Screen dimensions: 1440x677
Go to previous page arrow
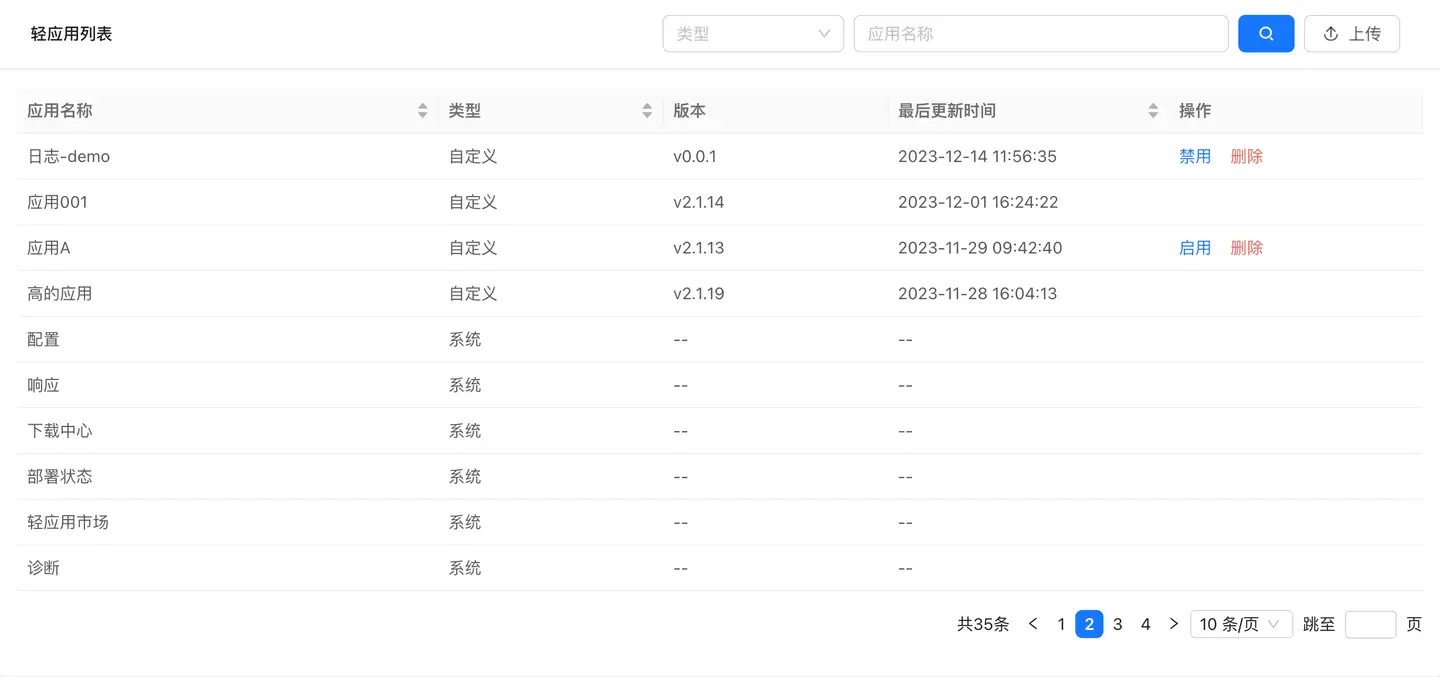click(1033, 624)
